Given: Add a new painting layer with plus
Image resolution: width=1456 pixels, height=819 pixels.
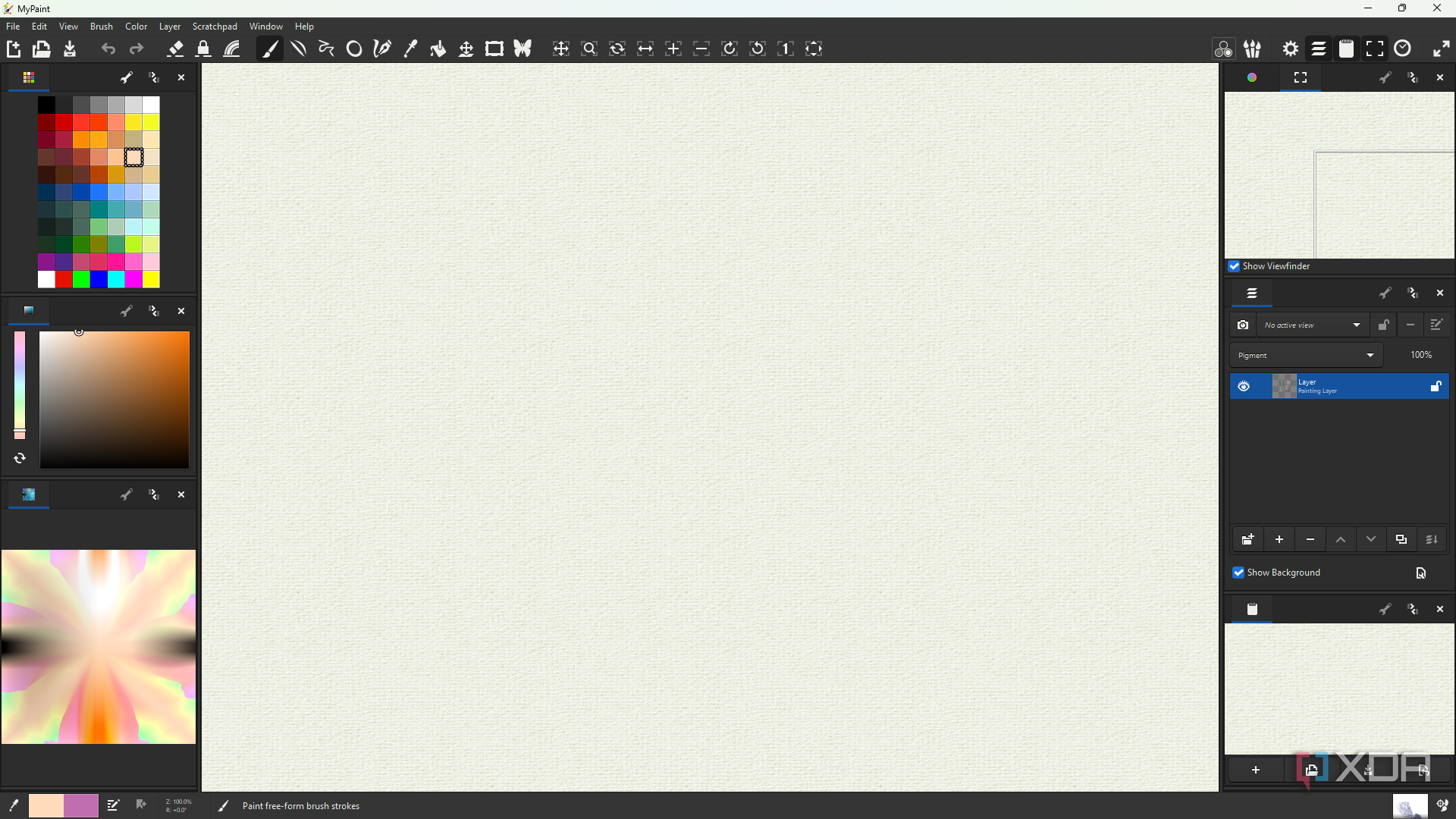Looking at the screenshot, I should (x=1279, y=540).
